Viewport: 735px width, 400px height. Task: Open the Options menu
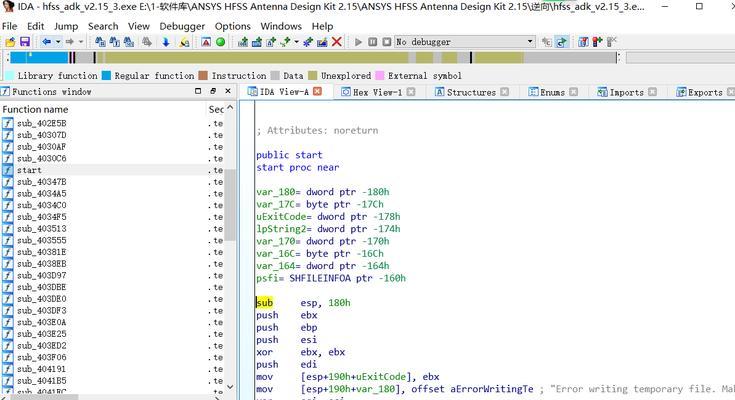(x=232, y=26)
